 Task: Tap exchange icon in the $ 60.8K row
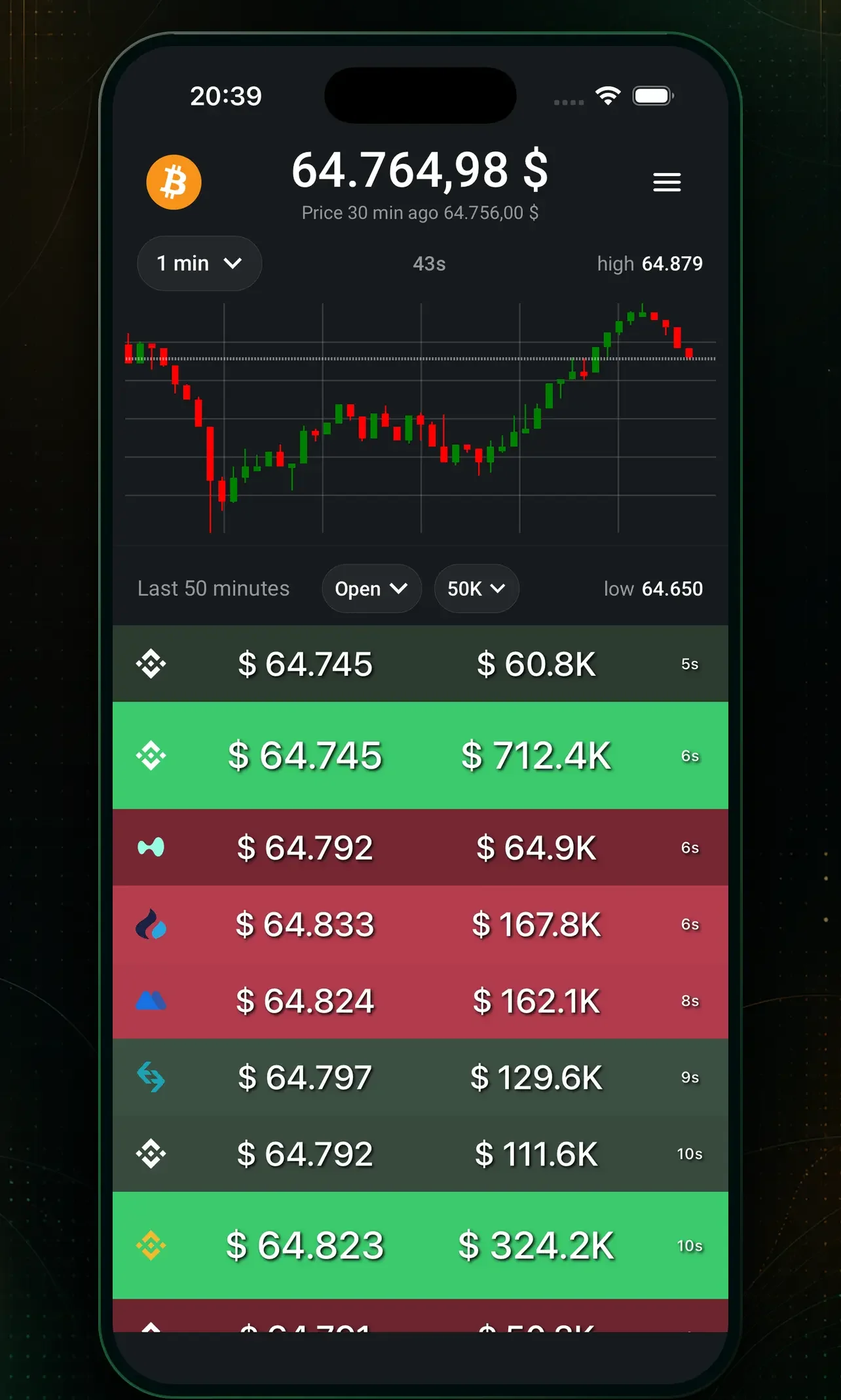tap(151, 663)
